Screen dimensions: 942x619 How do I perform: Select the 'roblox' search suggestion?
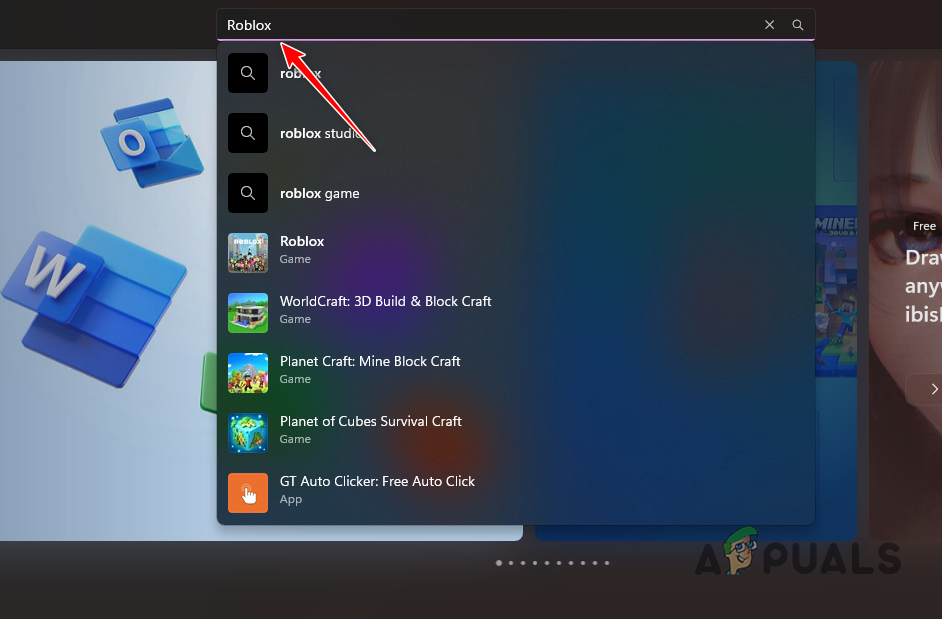515,73
